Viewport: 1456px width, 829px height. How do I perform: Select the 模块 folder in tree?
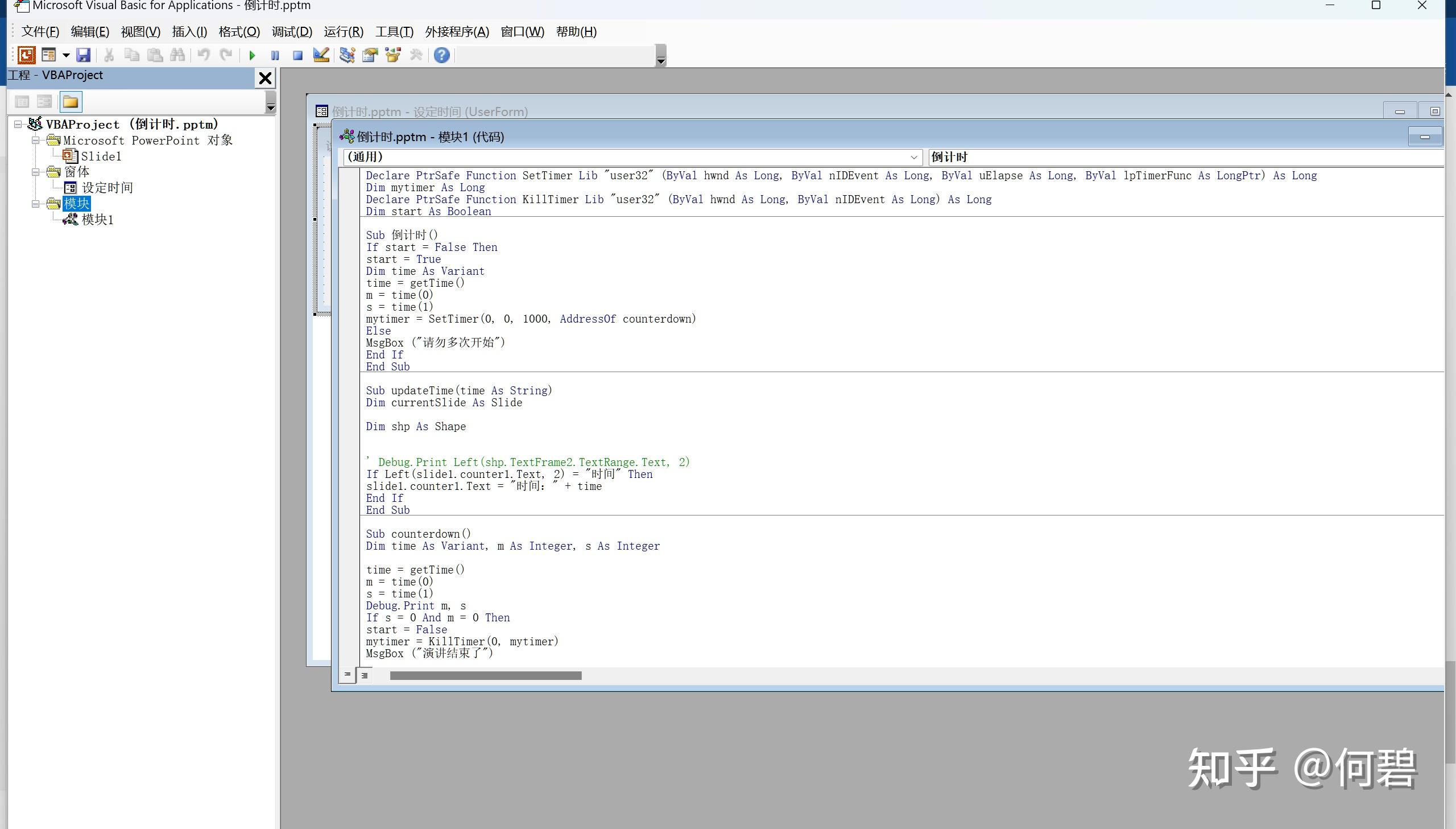click(77, 203)
